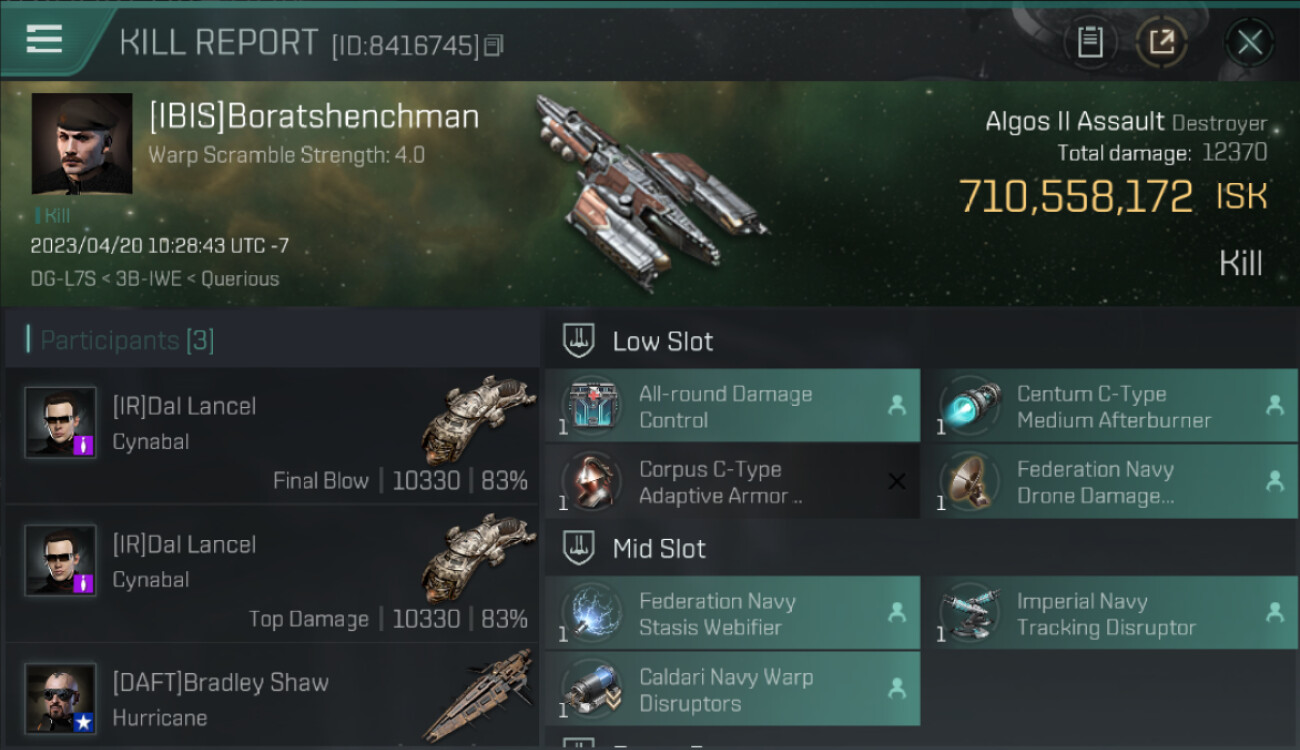Open Boratshenchman's character portrait
The height and width of the screenshot is (750, 1300).
pyautogui.click(x=82, y=144)
